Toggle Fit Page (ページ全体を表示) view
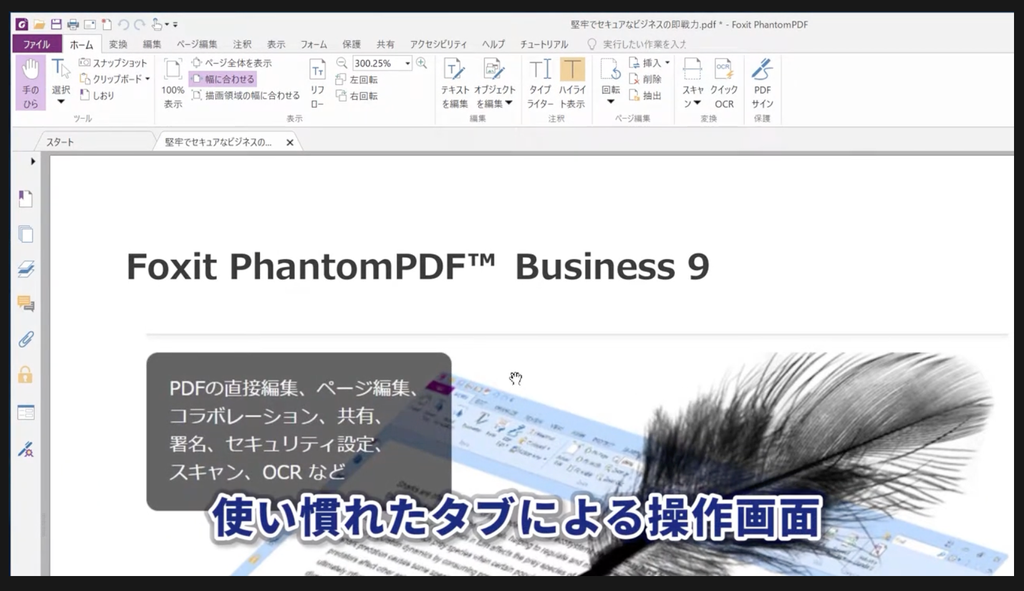This screenshot has height=591, width=1024. [230, 63]
